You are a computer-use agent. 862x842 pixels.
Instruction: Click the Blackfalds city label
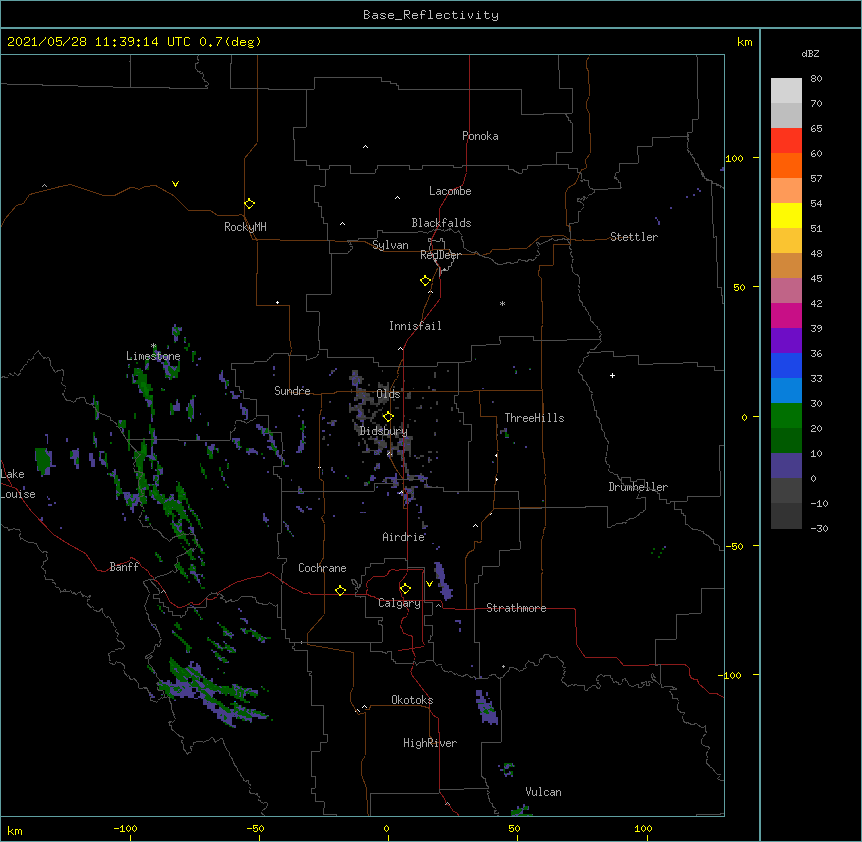(441, 223)
